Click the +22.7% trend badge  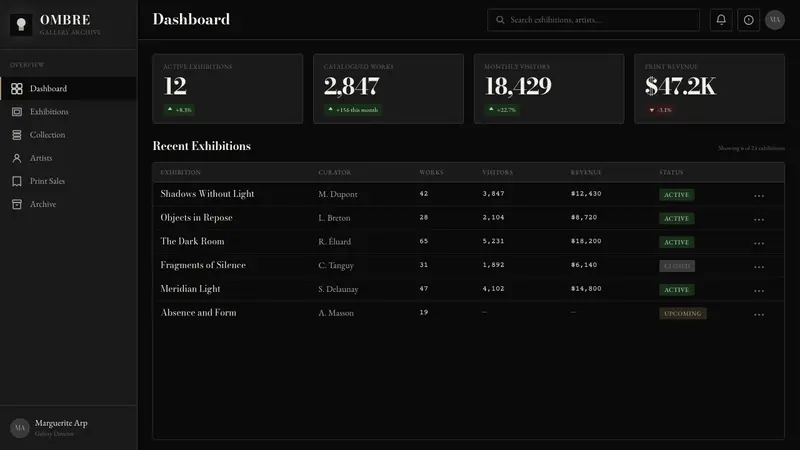(502, 110)
